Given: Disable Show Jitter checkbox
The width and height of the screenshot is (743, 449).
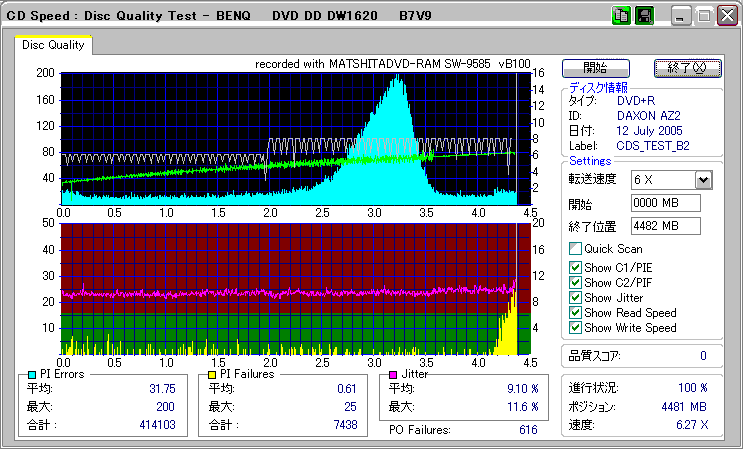Looking at the screenshot, I should coord(575,298).
